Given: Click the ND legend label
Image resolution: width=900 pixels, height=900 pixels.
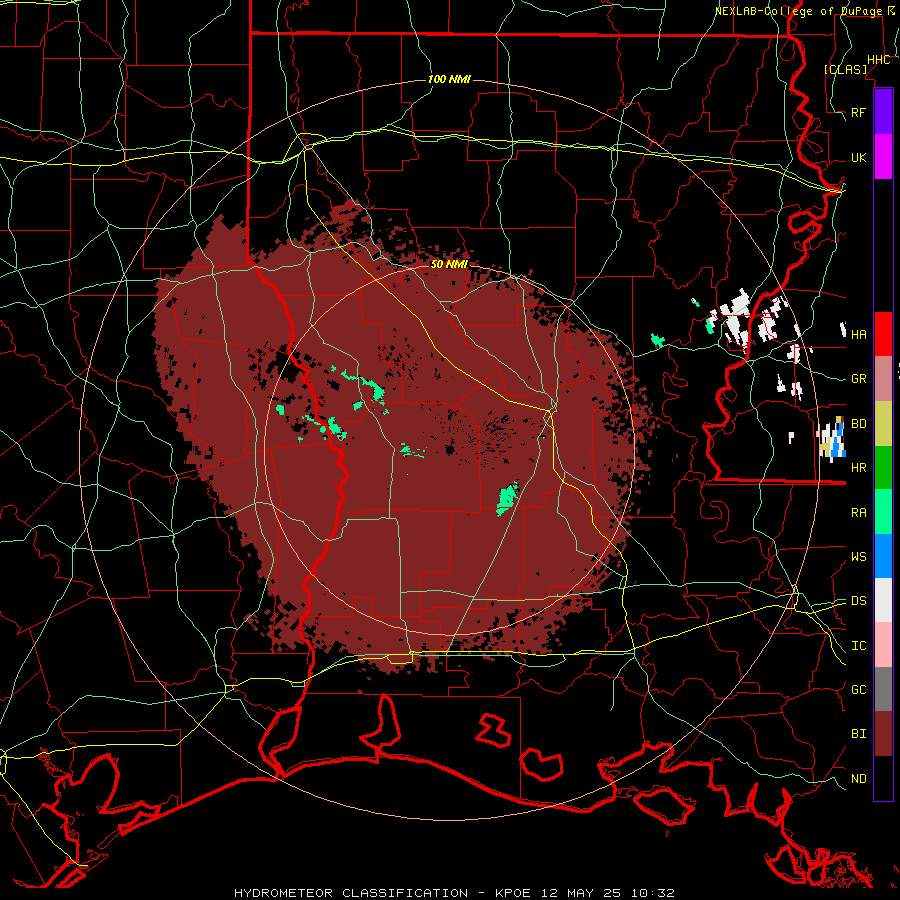Looking at the screenshot, I should pyautogui.click(x=858, y=779).
